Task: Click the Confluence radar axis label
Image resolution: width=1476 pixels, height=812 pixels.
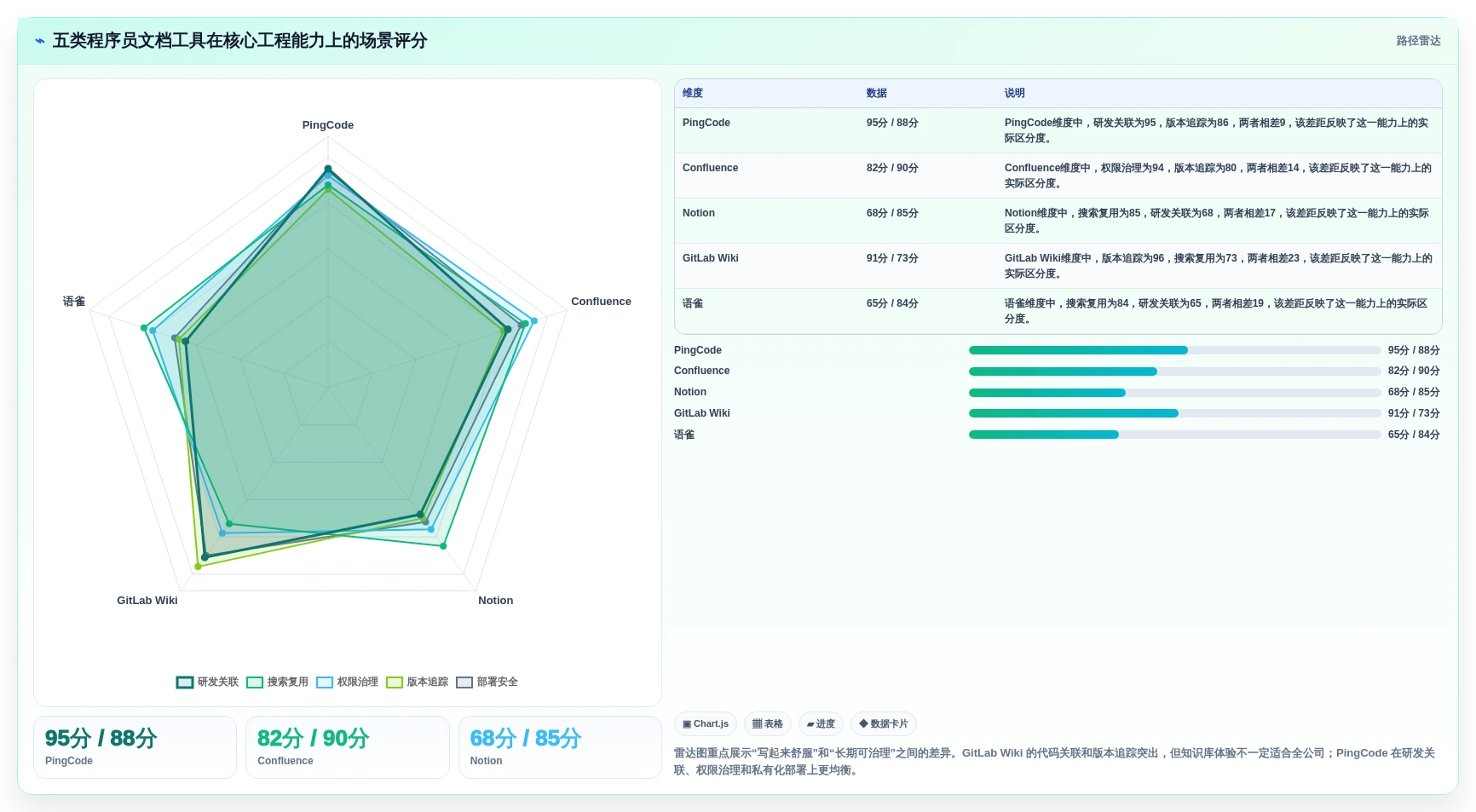Action: [x=601, y=302]
